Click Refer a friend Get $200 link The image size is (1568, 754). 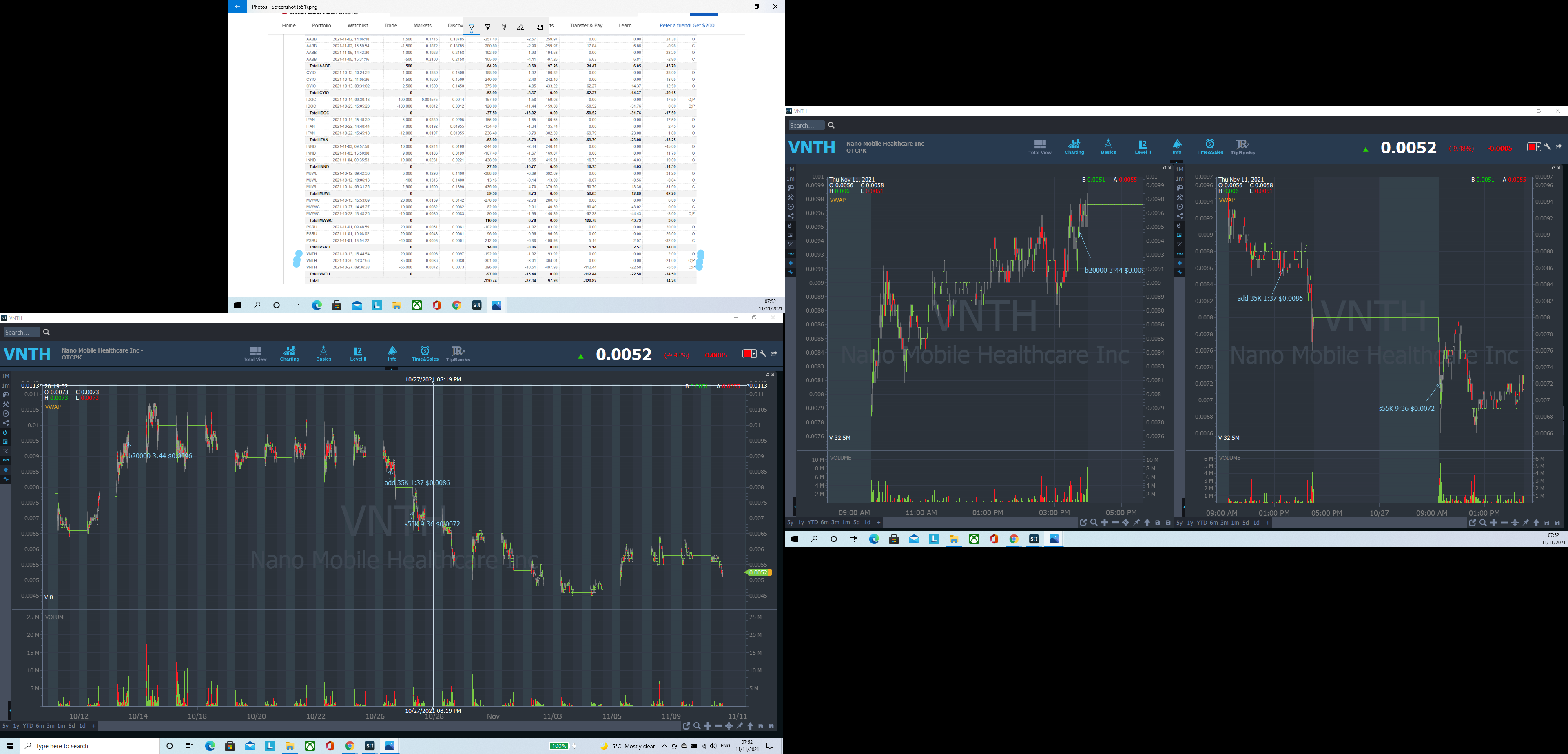(x=687, y=26)
